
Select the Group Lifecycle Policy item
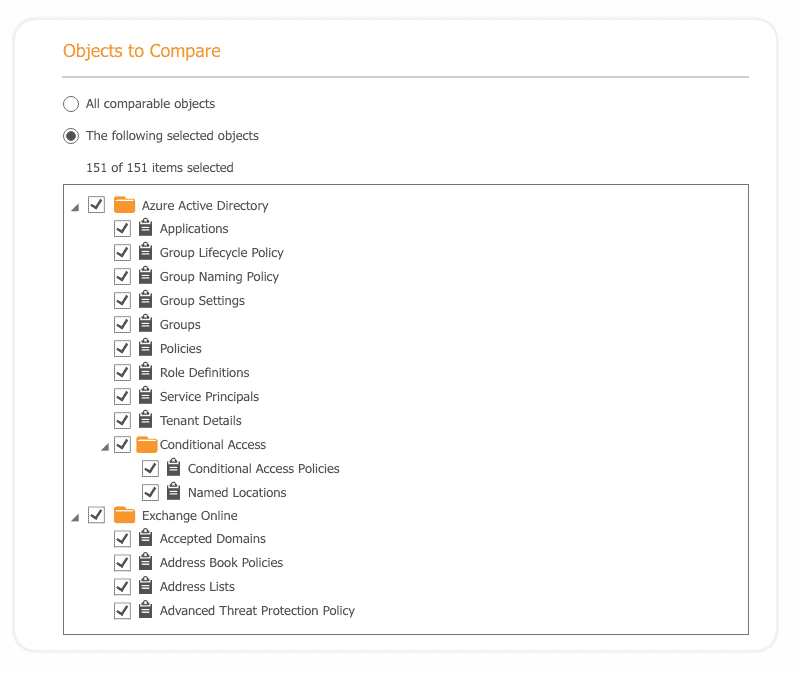coord(221,253)
